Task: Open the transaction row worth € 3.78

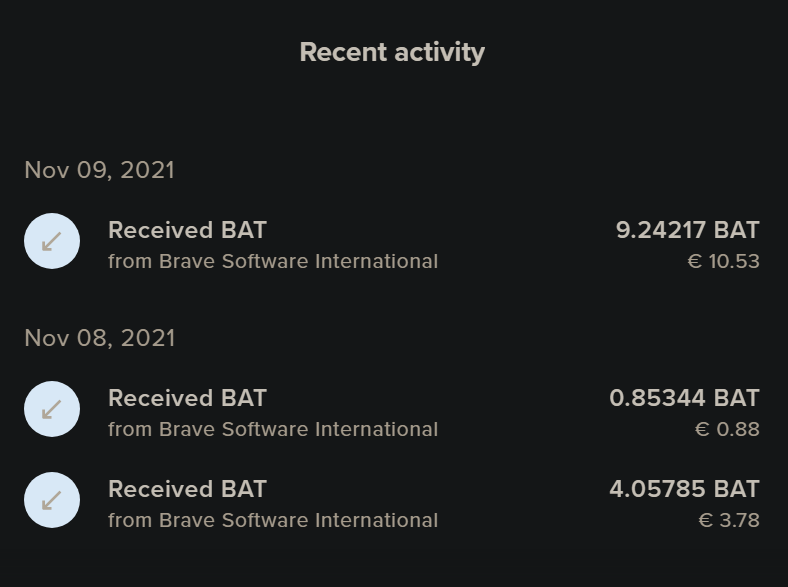Action: click(392, 500)
